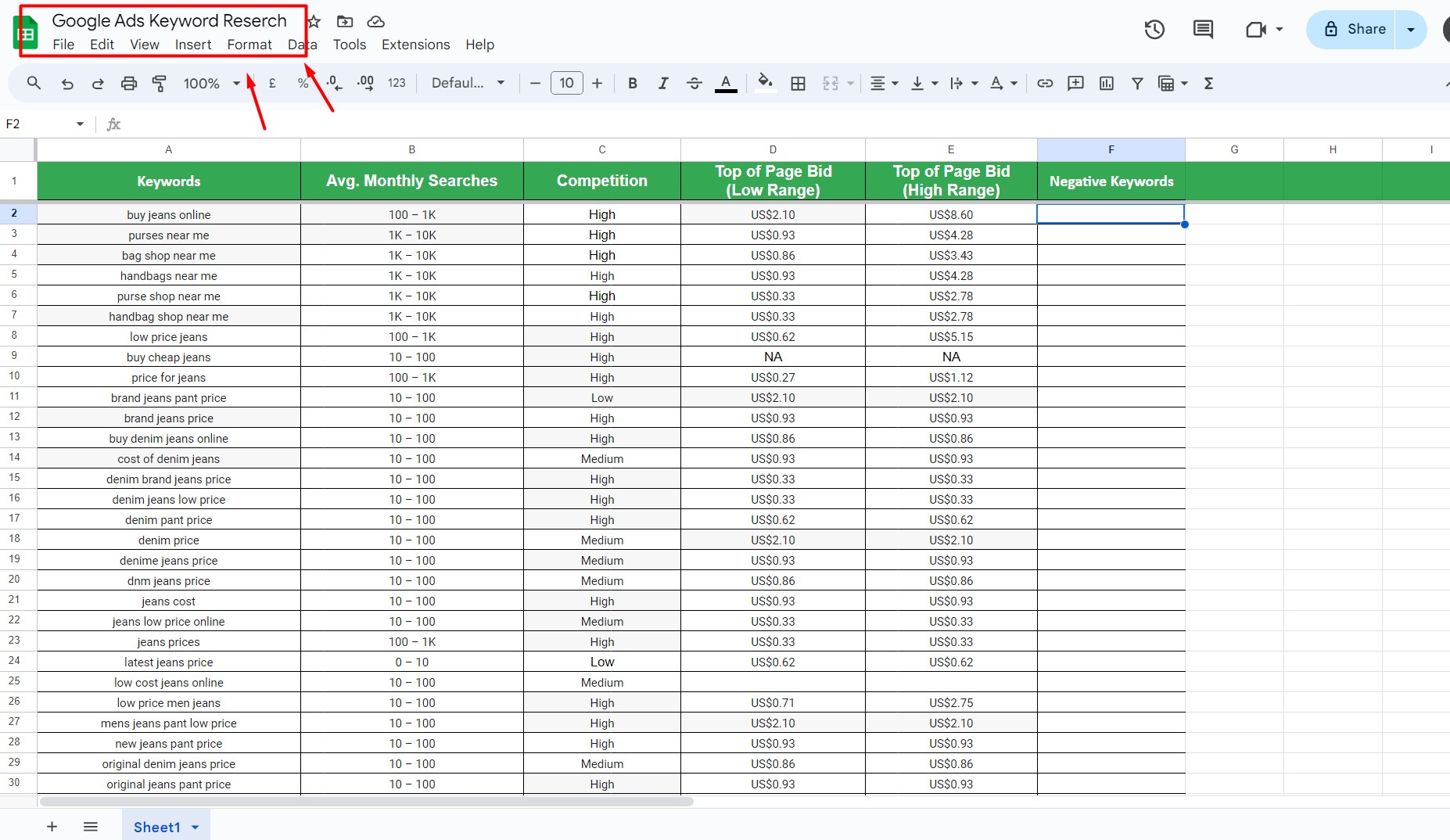Toggle bold formatting

click(633, 83)
